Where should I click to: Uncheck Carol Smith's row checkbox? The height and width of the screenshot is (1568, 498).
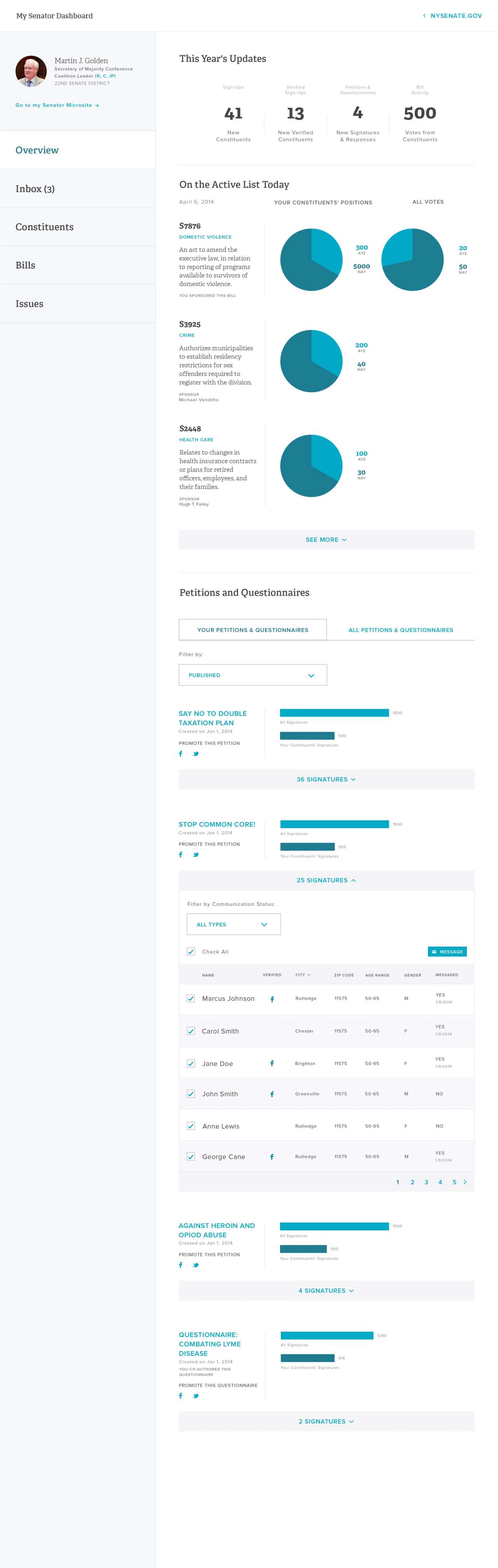click(191, 1031)
